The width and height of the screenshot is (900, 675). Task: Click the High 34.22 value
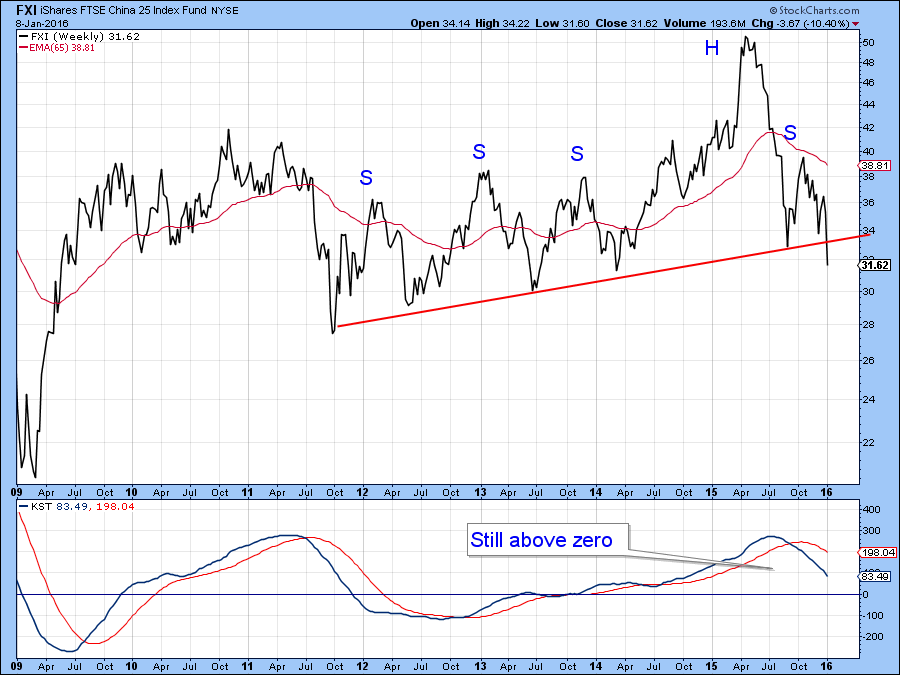tap(503, 24)
